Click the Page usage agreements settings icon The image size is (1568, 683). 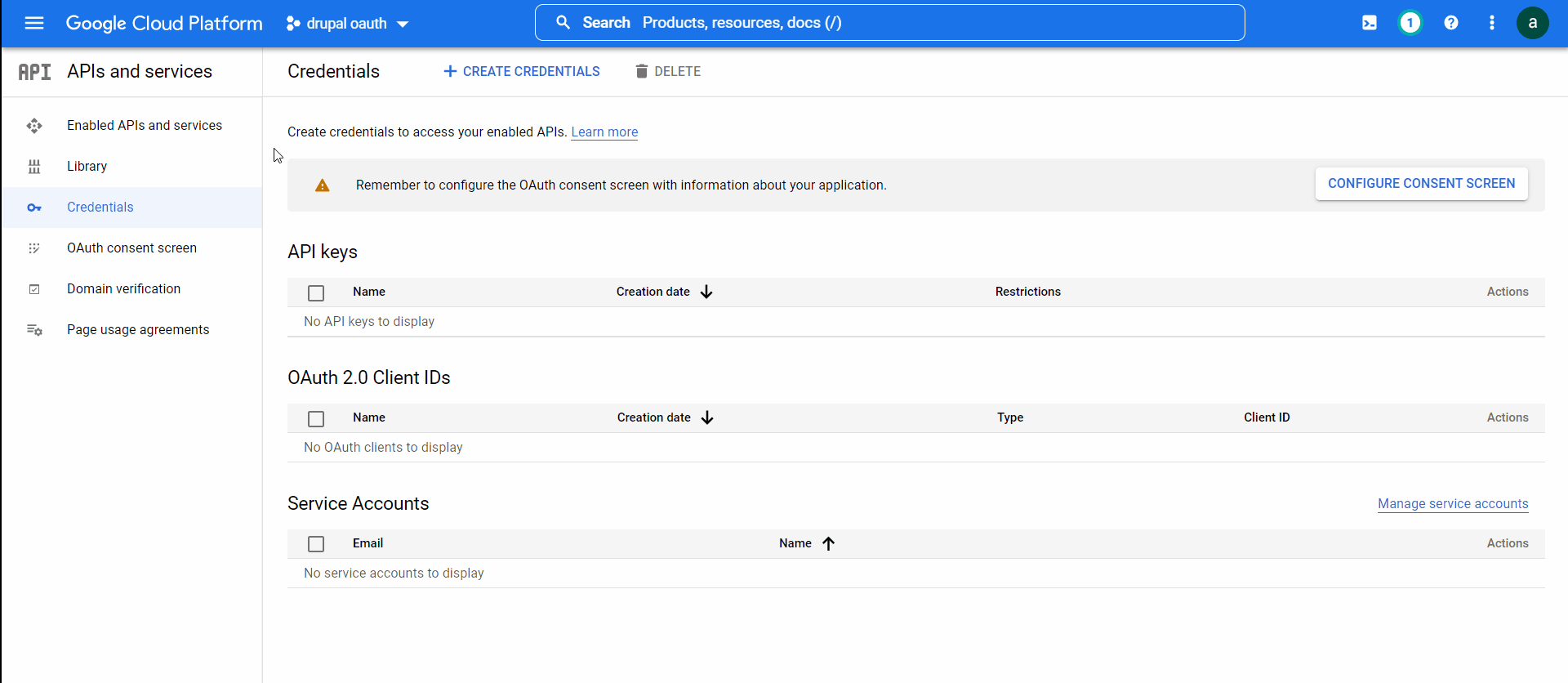point(34,330)
